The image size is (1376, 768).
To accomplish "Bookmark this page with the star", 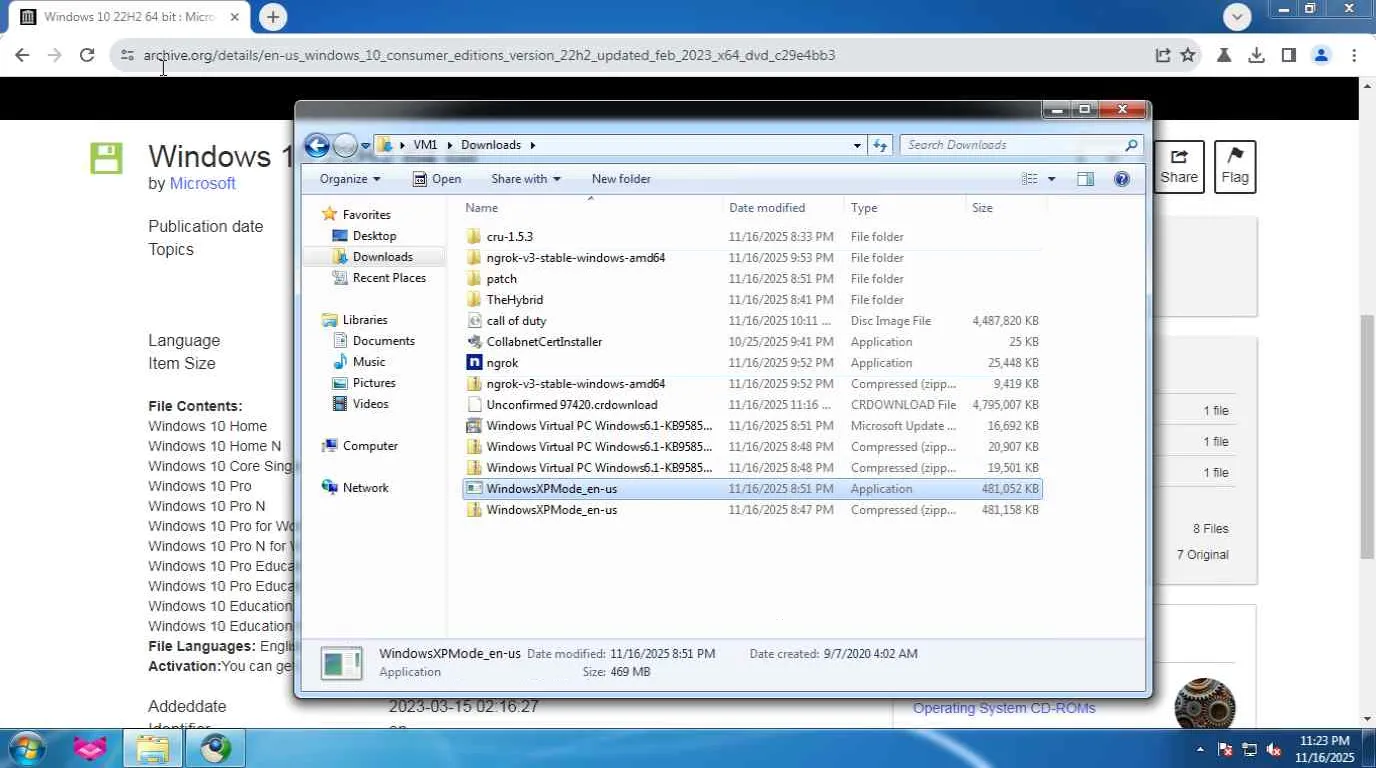I will click(x=1188, y=55).
